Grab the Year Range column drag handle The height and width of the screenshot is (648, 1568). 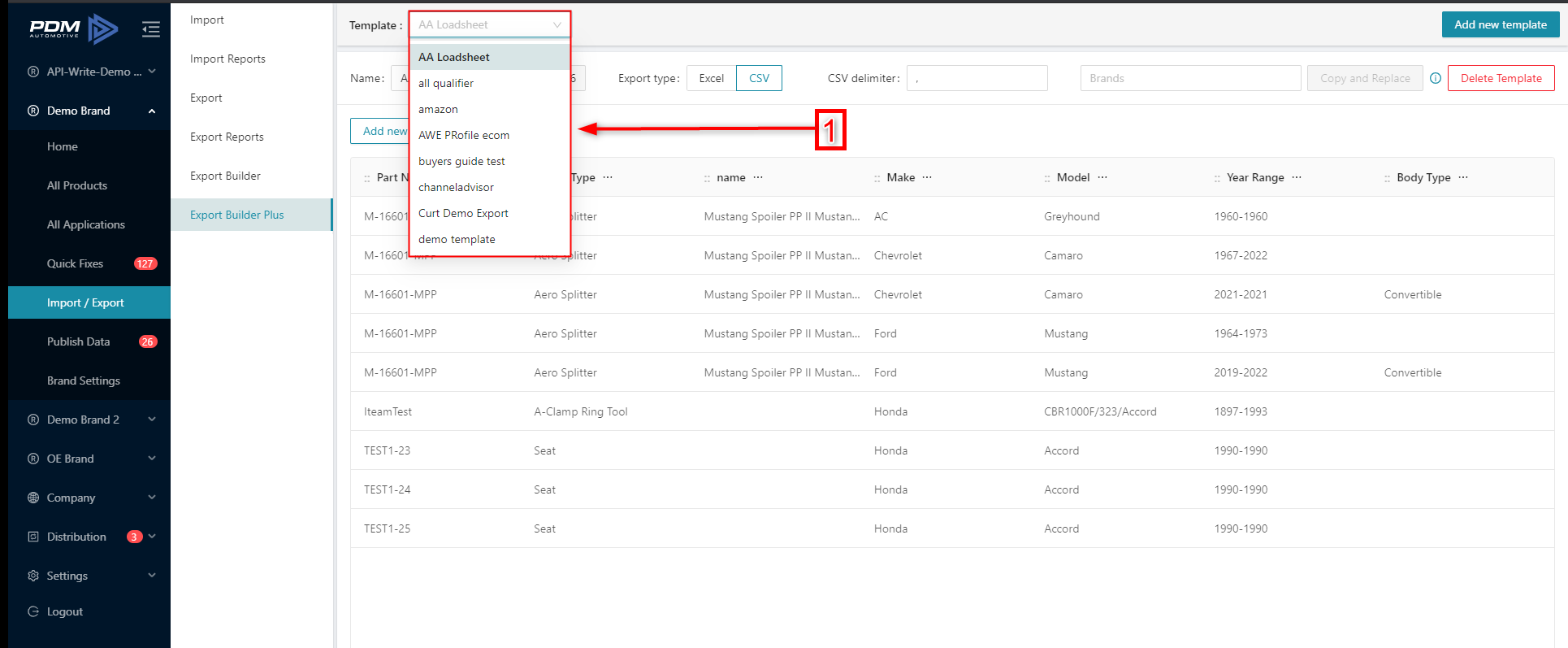tap(1217, 178)
